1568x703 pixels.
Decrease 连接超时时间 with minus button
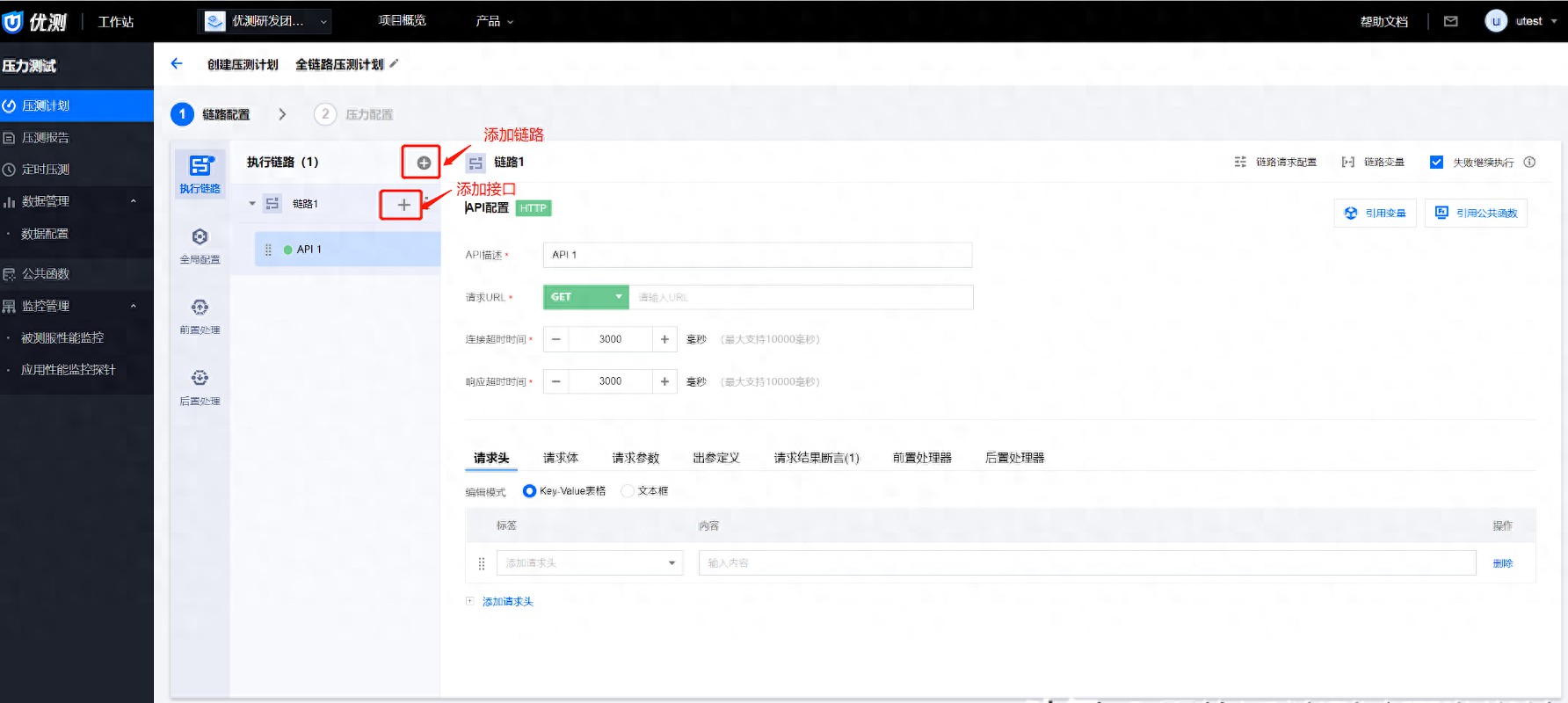(556, 339)
